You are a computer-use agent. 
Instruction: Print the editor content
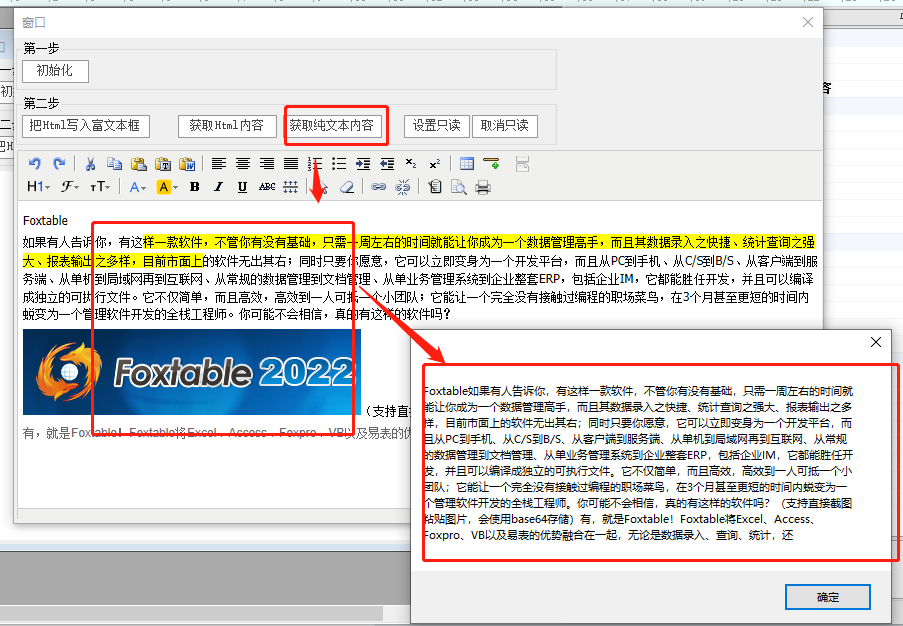click(483, 187)
